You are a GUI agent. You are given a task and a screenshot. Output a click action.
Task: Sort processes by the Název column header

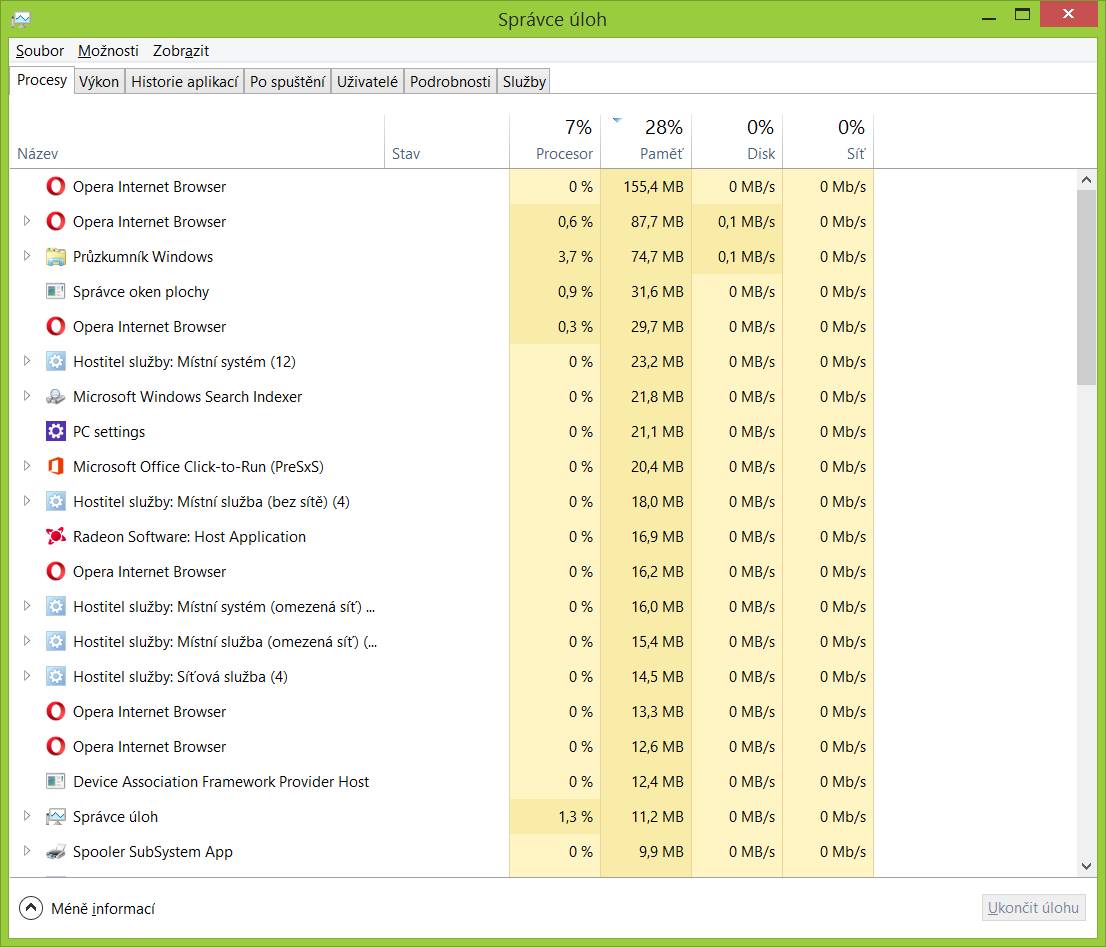pyautogui.click(x=198, y=141)
